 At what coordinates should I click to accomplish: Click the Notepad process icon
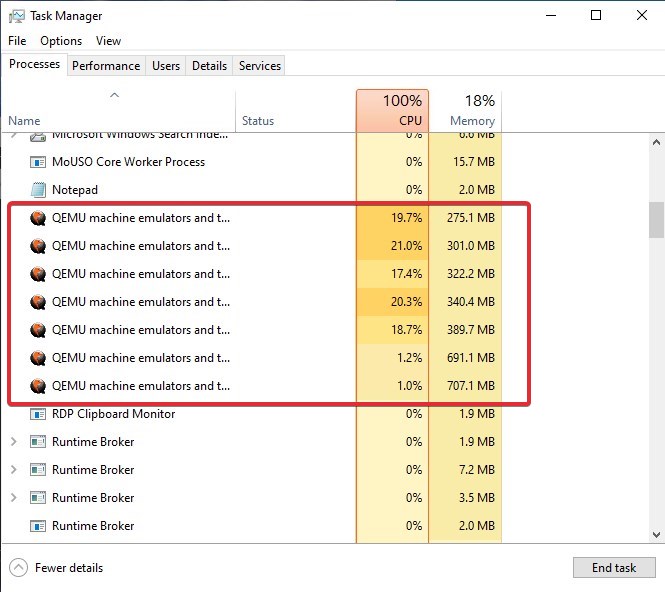(38, 190)
